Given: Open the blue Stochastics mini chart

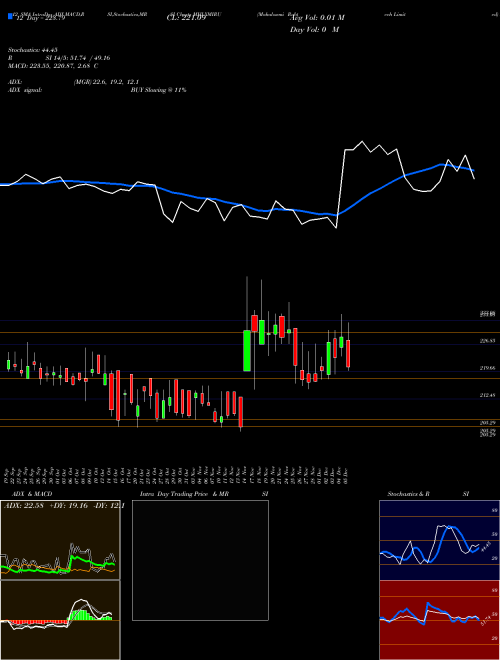Looking at the screenshot, I should 439,540.
